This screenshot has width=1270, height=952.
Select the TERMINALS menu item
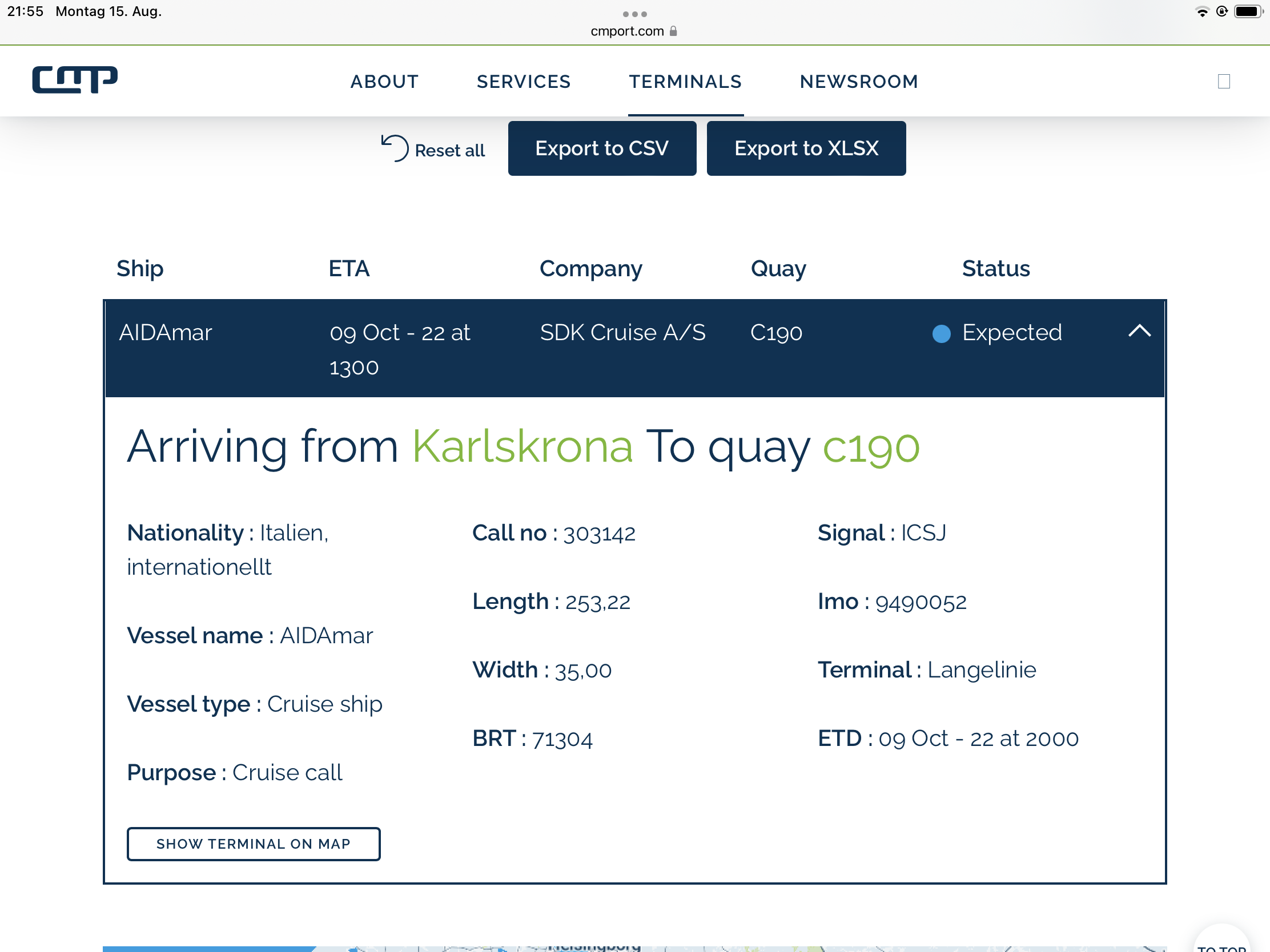685,82
